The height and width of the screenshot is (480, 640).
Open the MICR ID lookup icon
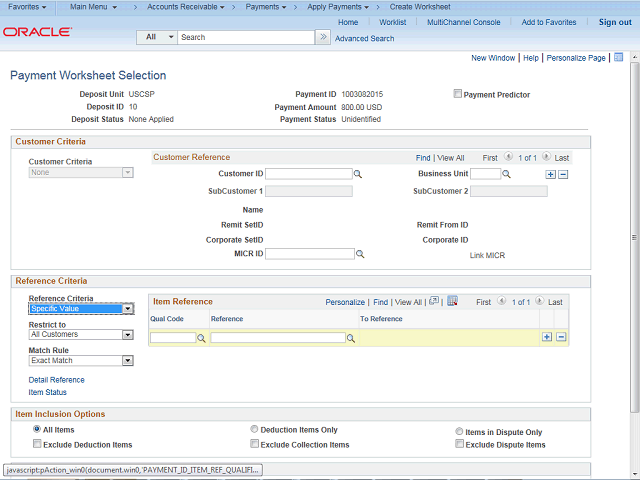tap(359, 255)
